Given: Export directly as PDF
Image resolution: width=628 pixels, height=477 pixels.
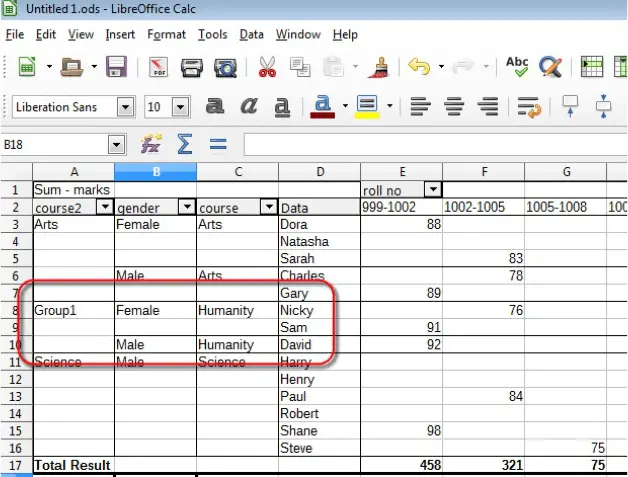Looking at the screenshot, I should [x=159, y=67].
